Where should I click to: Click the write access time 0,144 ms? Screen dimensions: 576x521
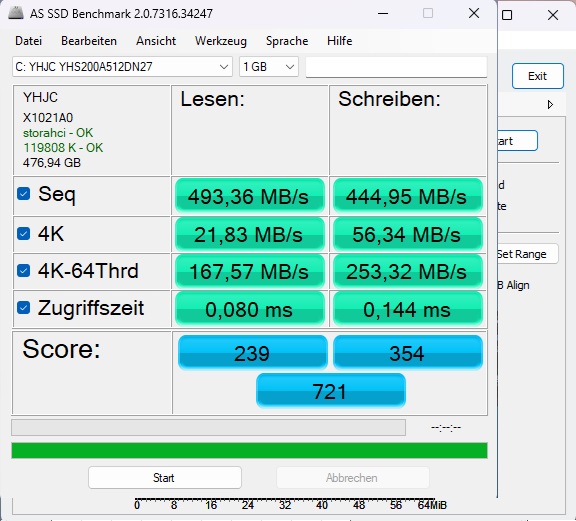tap(408, 309)
